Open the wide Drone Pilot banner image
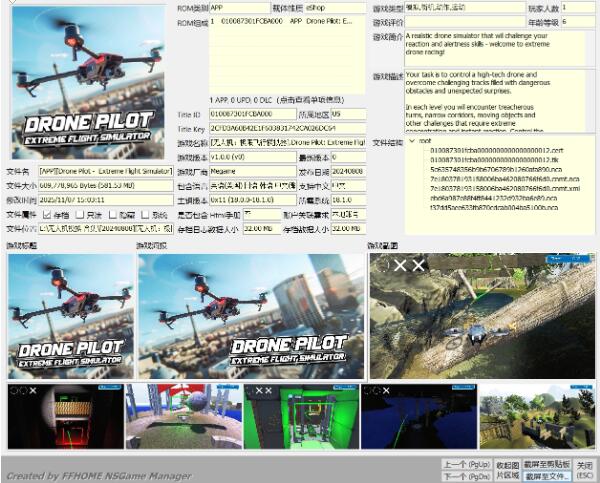600x483 pixels. pos(251,316)
